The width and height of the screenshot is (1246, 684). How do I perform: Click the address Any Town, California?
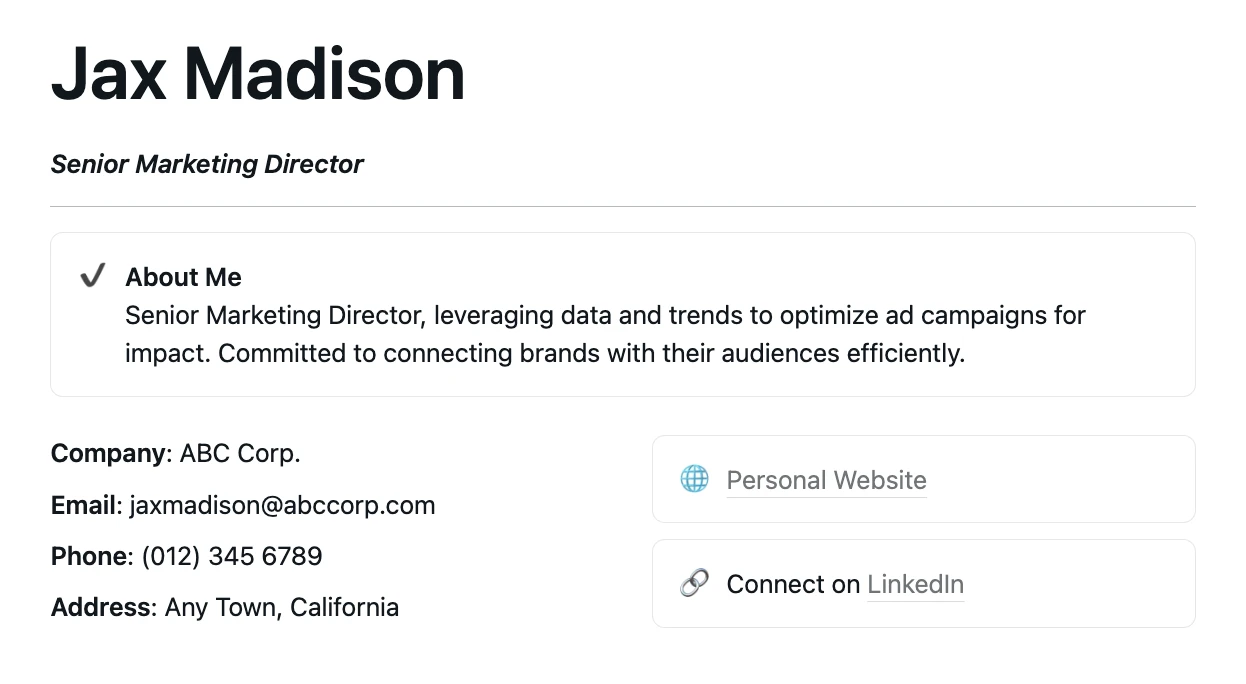tap(282, 607)
